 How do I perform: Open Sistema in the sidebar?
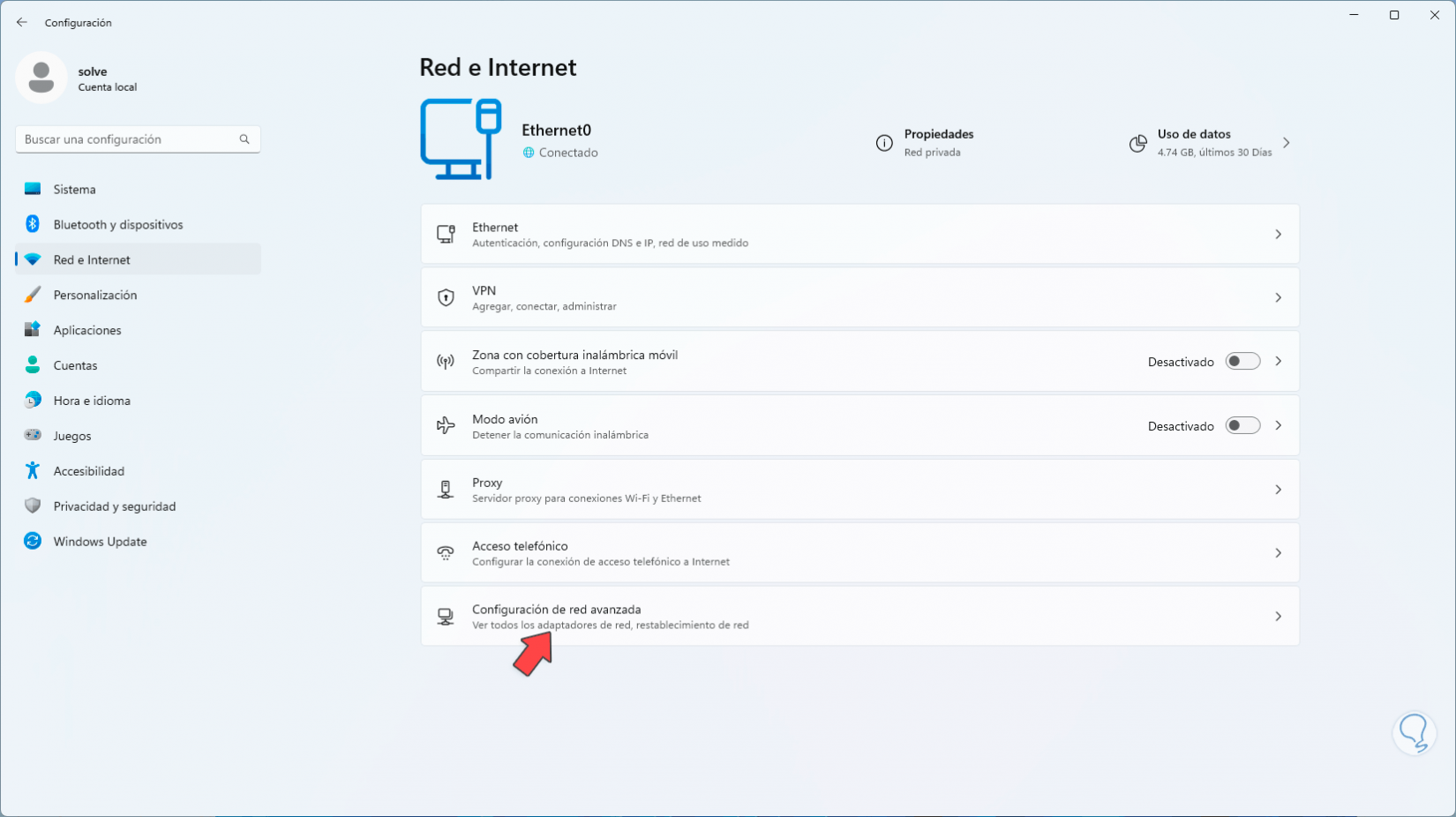click(138, 189)
